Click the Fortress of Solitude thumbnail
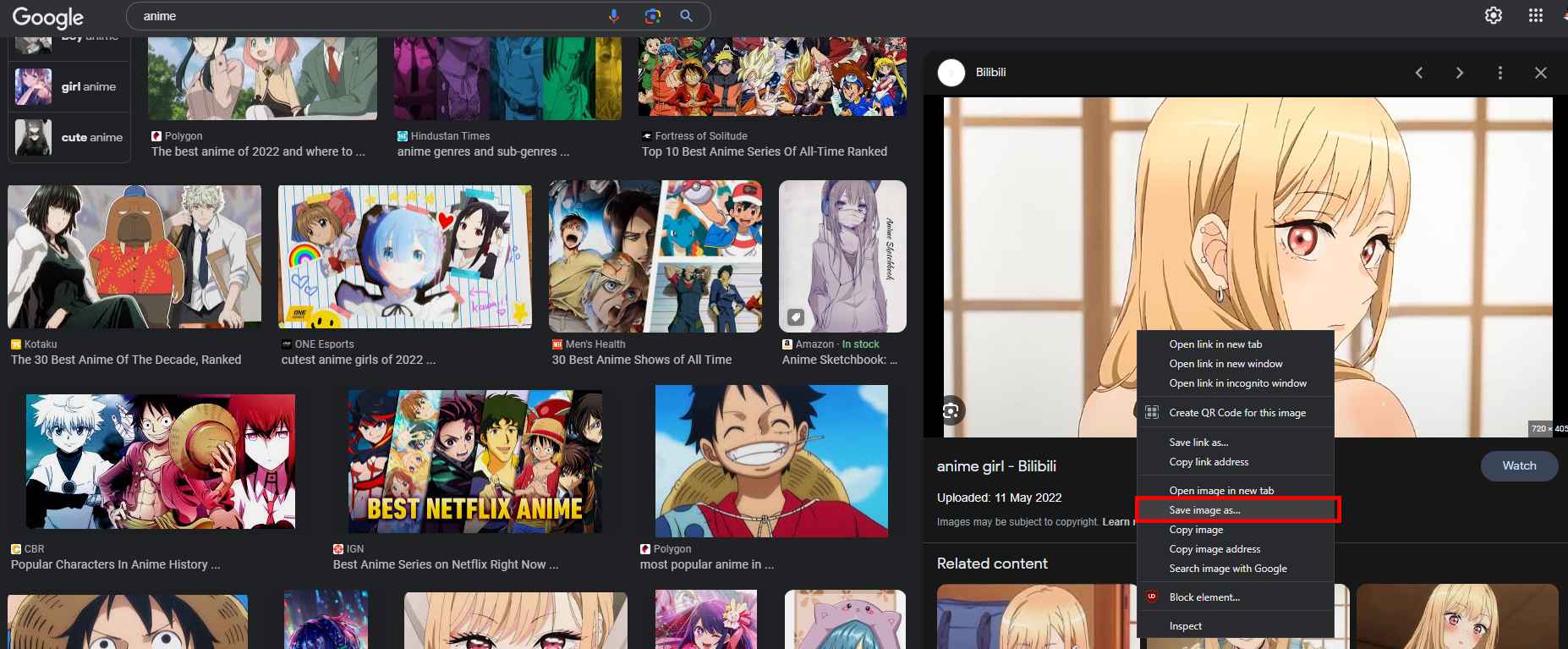The image size is (1568, 649). click(772, 76)
